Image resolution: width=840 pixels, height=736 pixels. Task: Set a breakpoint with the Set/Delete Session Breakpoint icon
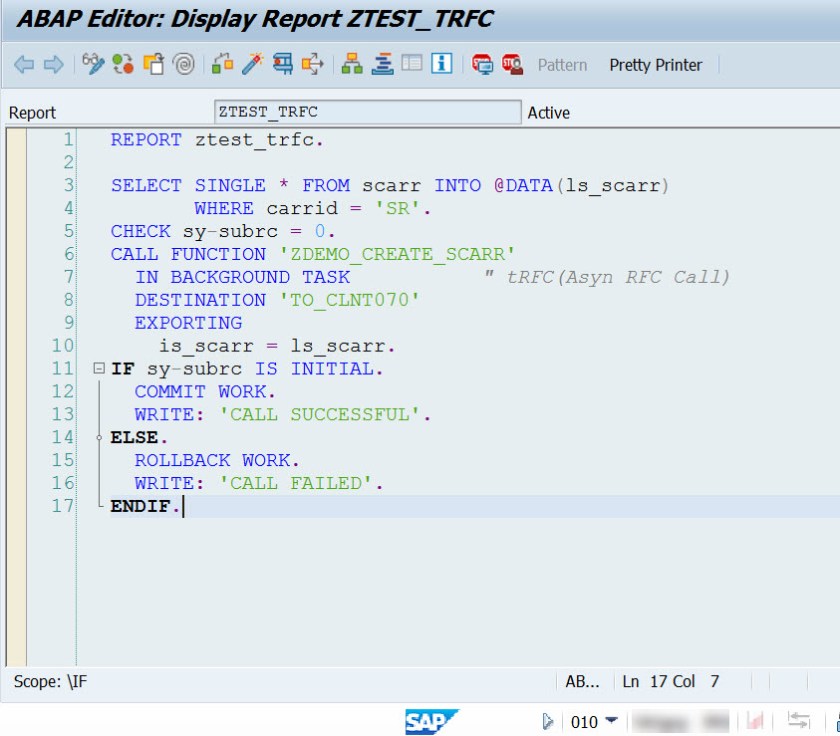483,65
